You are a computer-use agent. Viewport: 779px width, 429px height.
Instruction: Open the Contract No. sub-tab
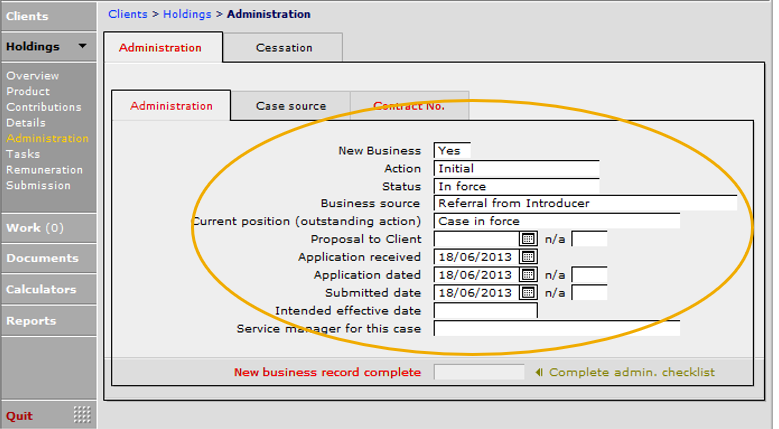[x=409, y=106]
